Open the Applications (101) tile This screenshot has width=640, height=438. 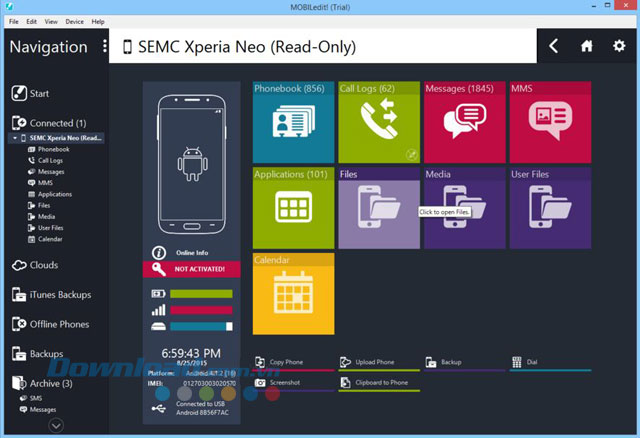(293, 208)
